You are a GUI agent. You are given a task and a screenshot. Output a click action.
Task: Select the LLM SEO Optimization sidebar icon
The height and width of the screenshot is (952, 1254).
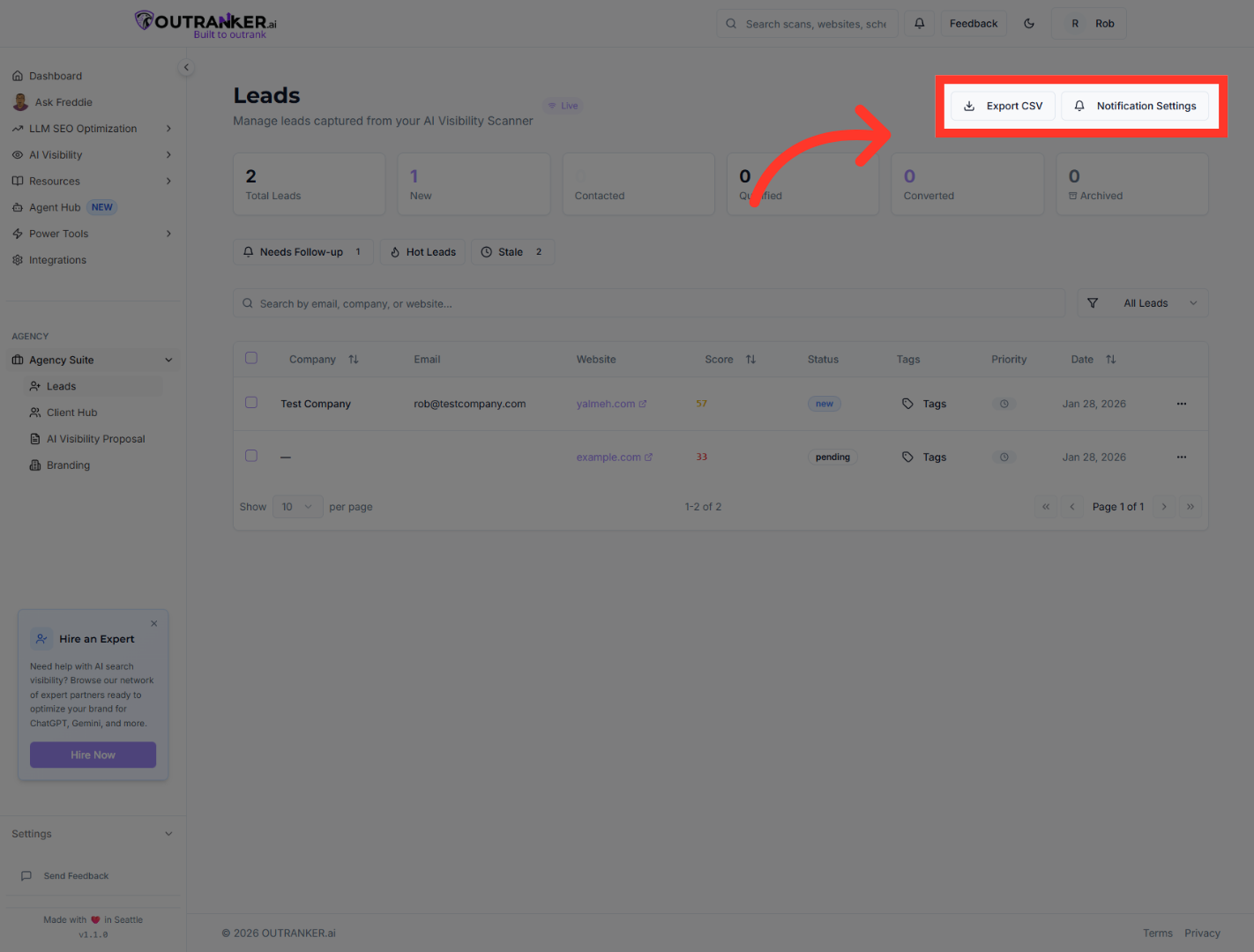pyautogui.click(x=18, y=128)
